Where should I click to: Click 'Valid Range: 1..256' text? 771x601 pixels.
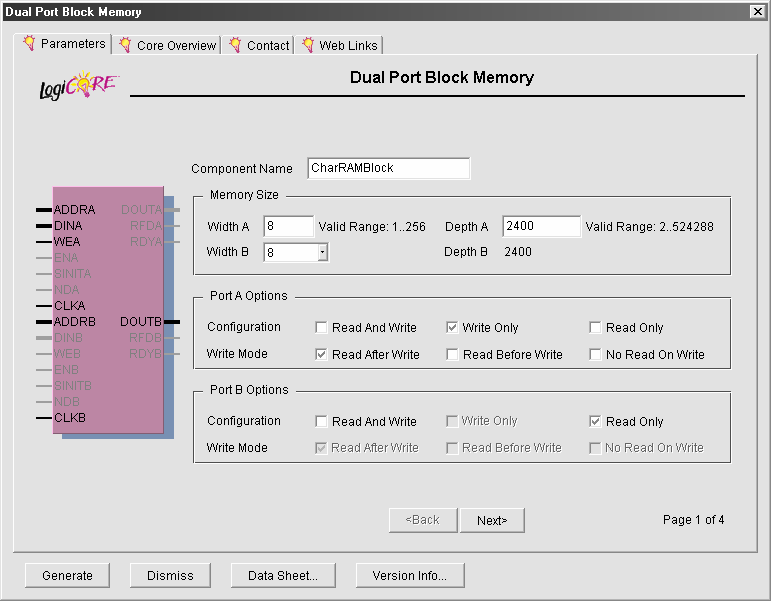coord(372,227)
